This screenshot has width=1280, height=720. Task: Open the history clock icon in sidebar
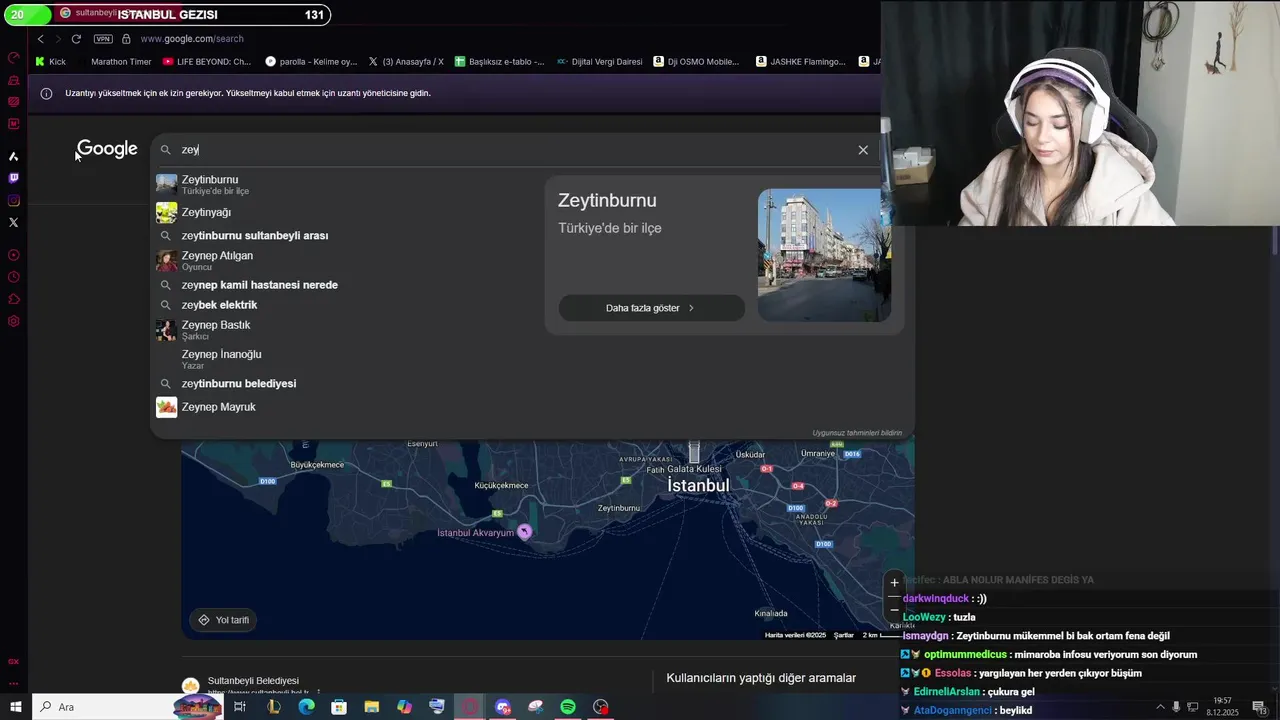pyautogui.click(x=13, y=277)
